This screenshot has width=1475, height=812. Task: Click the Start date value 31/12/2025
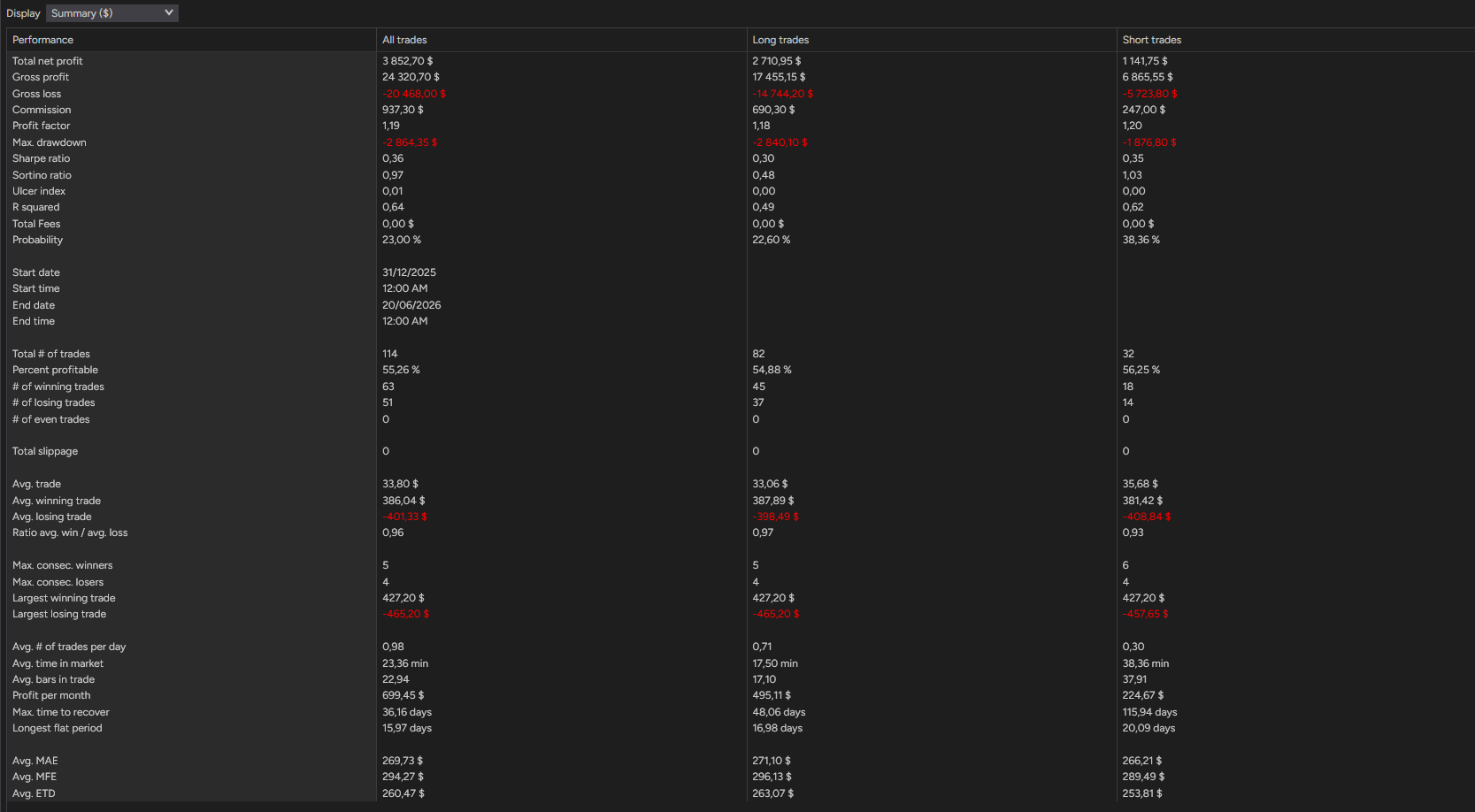[409, 272]
